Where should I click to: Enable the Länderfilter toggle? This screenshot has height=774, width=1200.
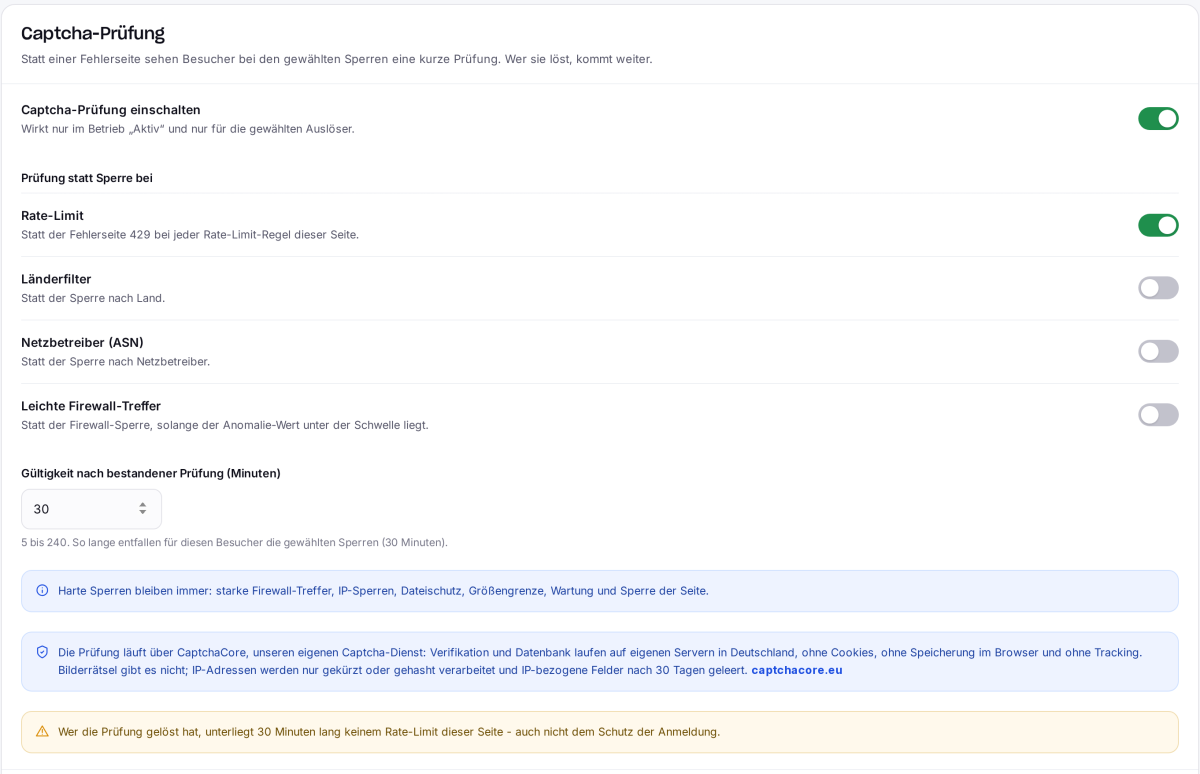click(1158, 288)
